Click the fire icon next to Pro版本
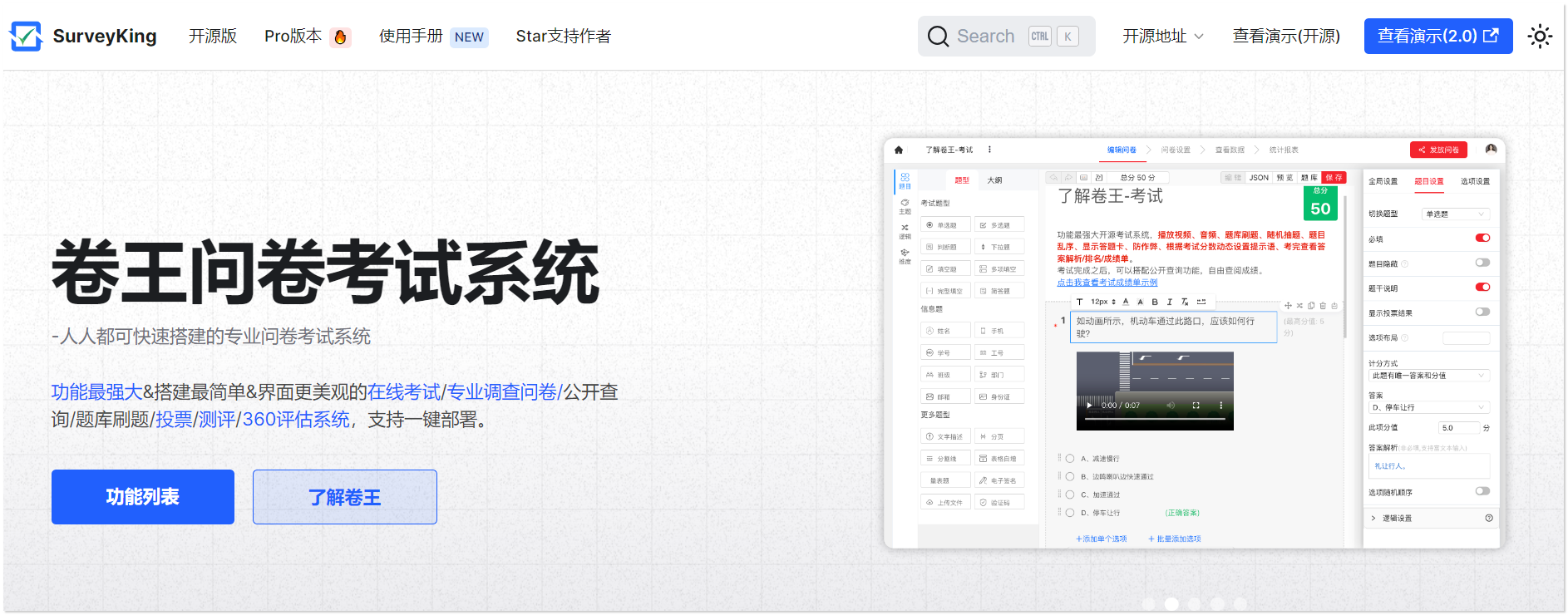This screenshot has height=615, width=1568. 340,37
